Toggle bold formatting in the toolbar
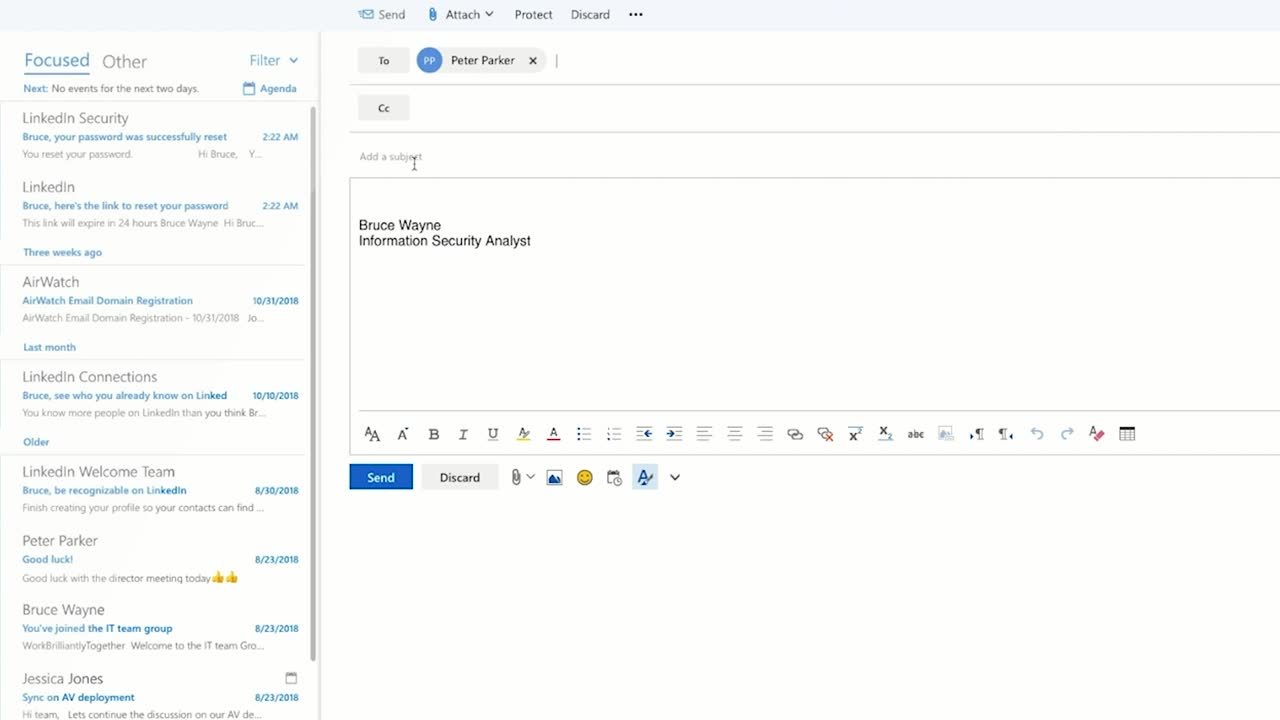The width and height of the screenshot is (1280, 720). click(x=434, y=434)
